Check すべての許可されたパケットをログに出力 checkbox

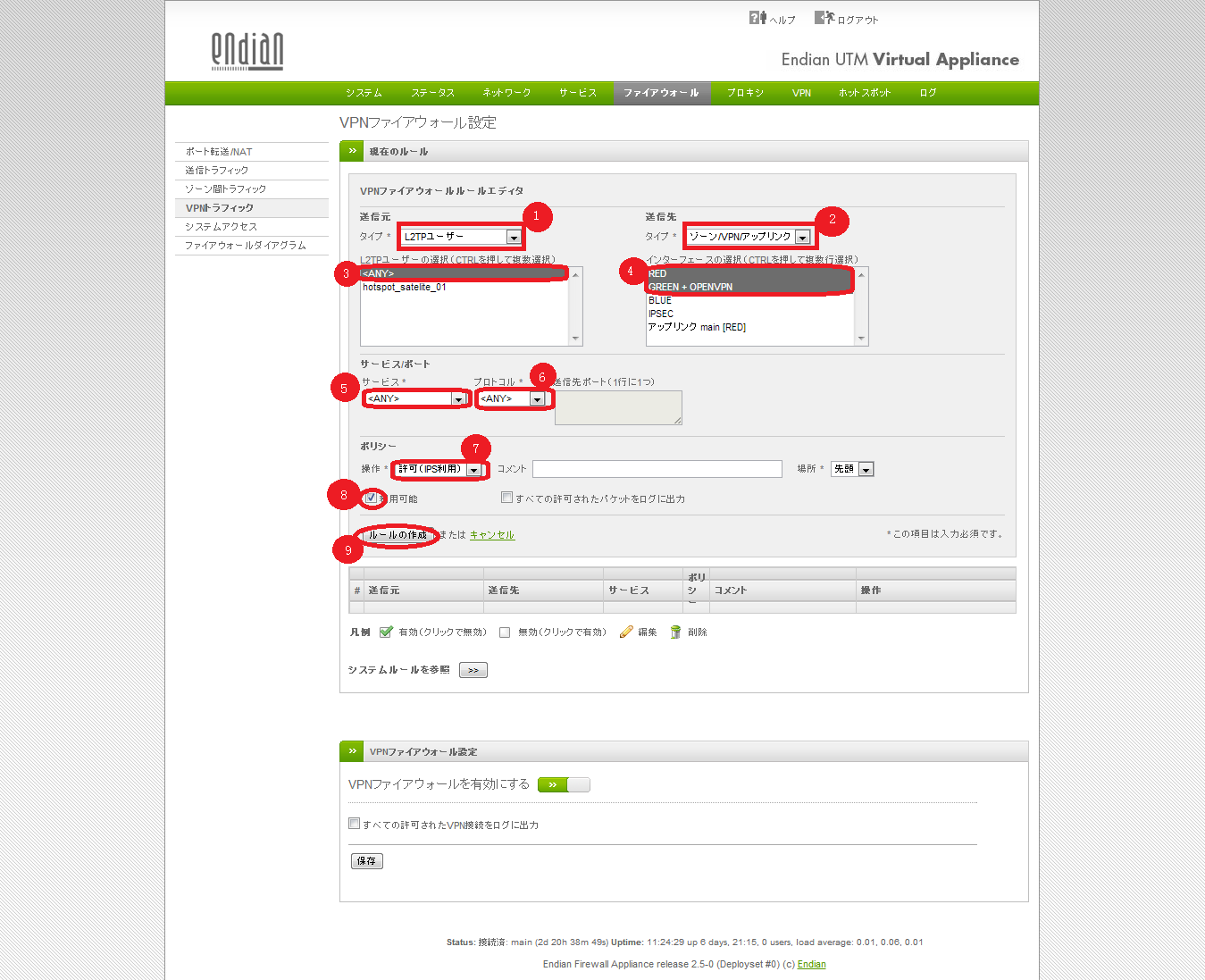506,498
